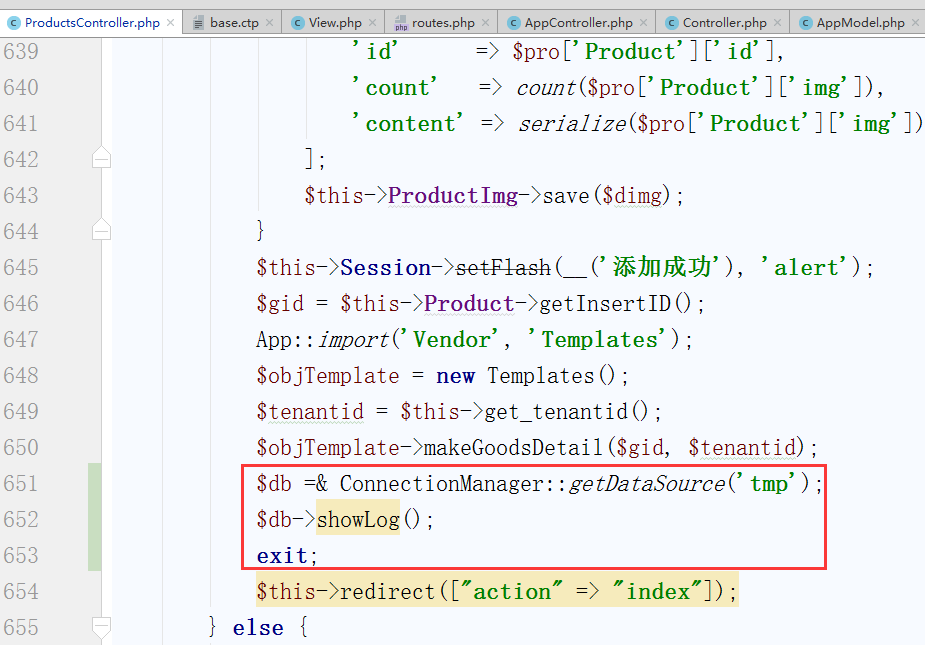Click the getDataSource method name
925x645 pixels.
click(646, 484)
